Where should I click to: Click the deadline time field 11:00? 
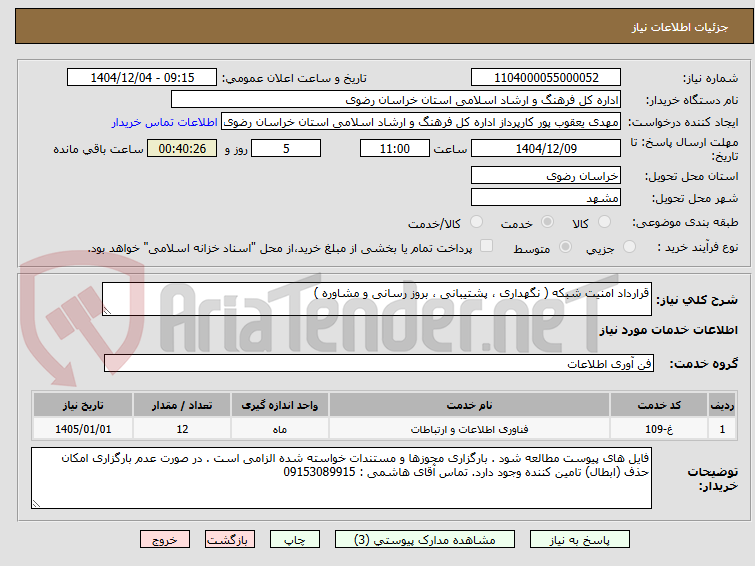(395, 148)
